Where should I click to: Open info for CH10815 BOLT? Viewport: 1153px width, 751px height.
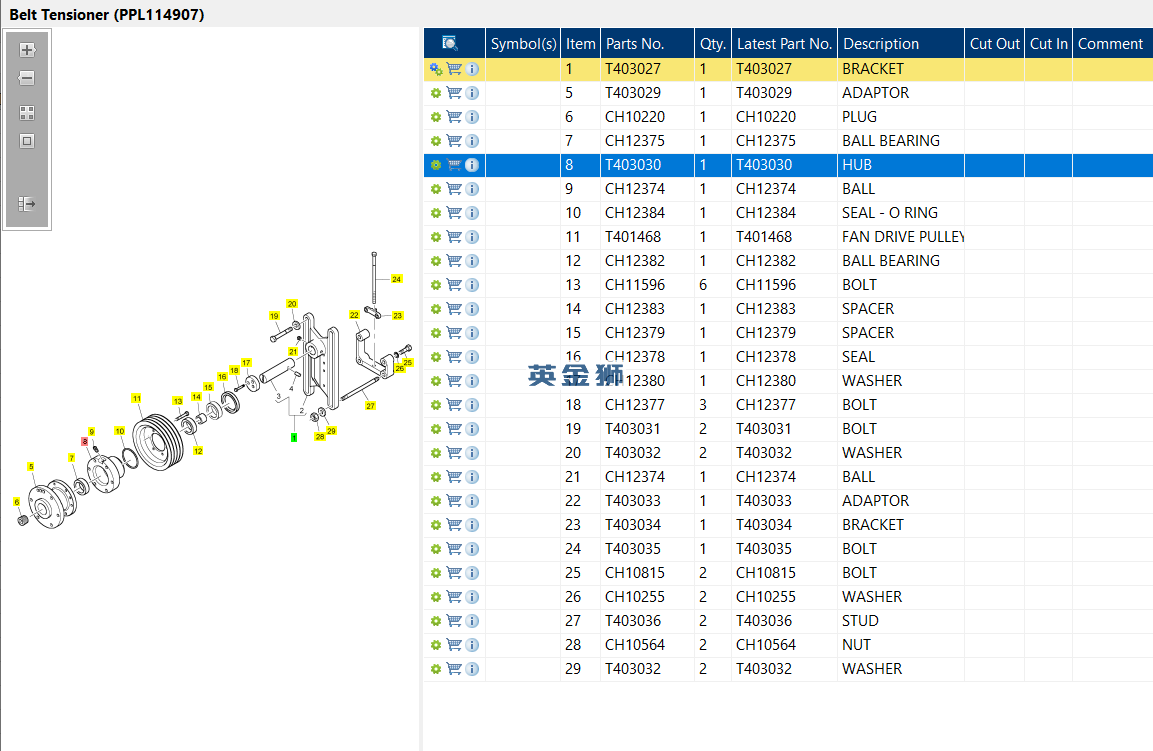click(472, 574)
